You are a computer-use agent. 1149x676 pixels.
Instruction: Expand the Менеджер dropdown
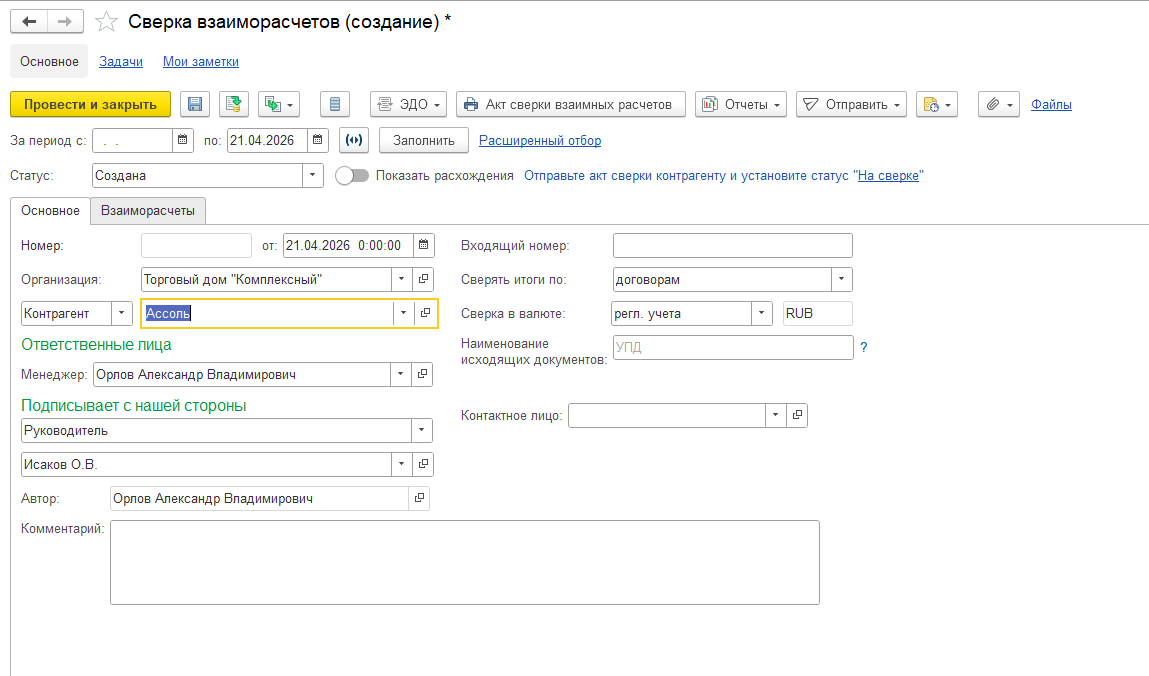point(400,374)
